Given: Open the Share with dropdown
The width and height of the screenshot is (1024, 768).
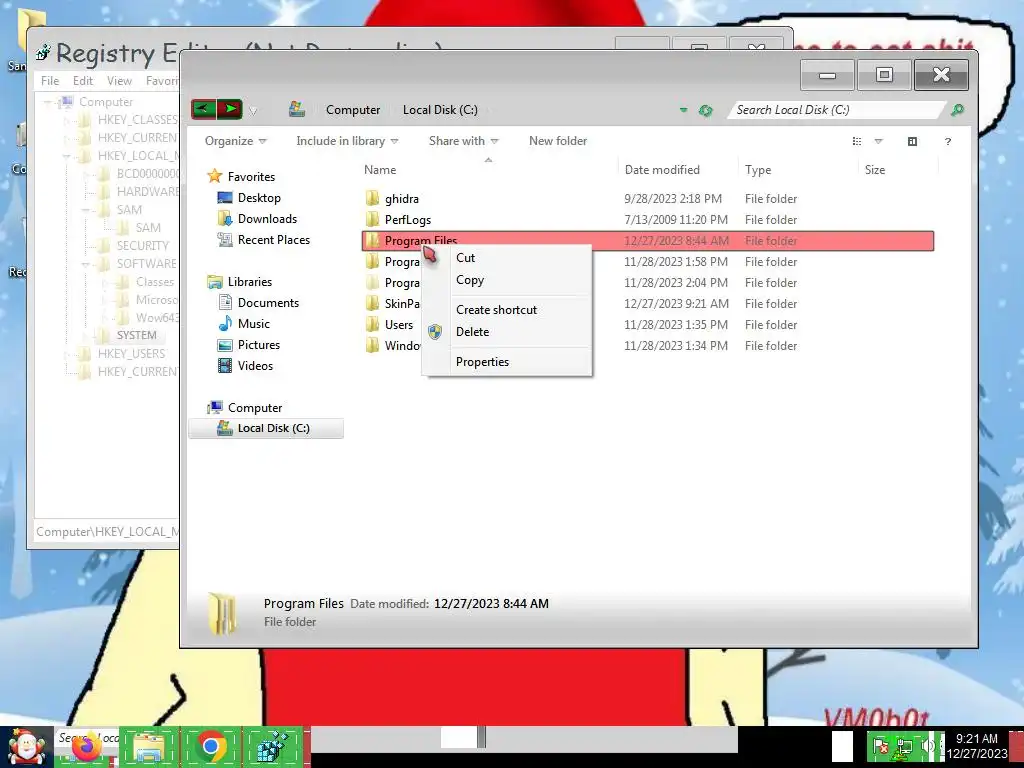Looking at the screenshot, I should [x=463, y=141].
